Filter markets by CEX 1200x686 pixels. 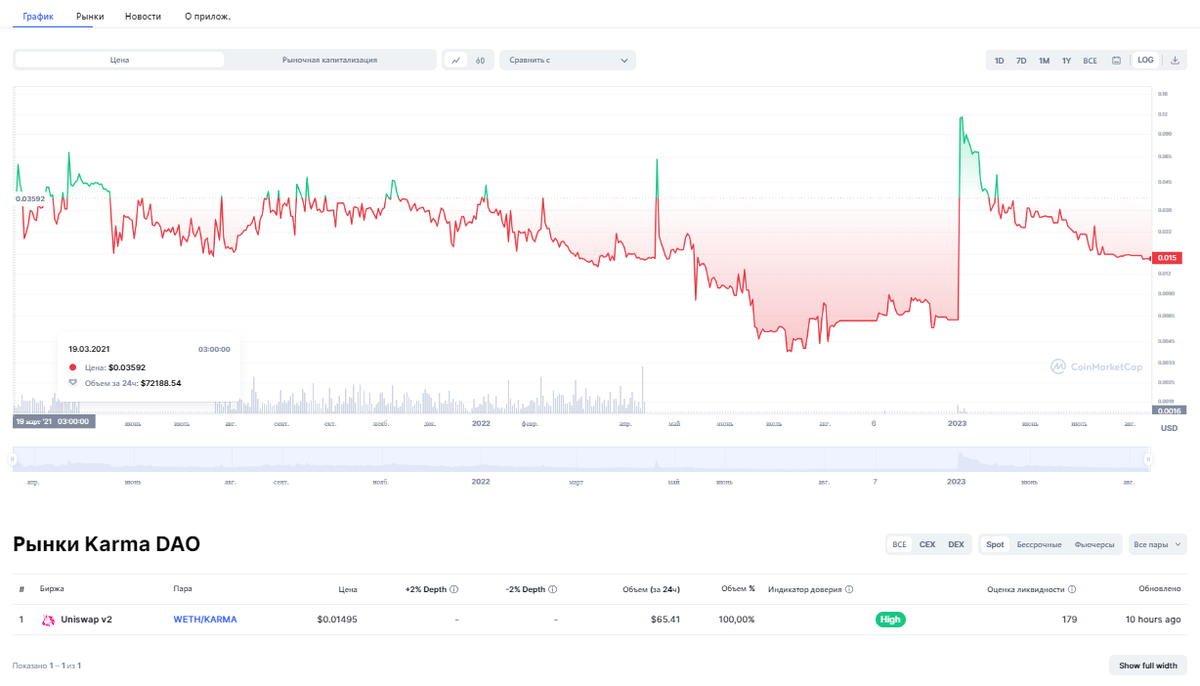point(927,545)
